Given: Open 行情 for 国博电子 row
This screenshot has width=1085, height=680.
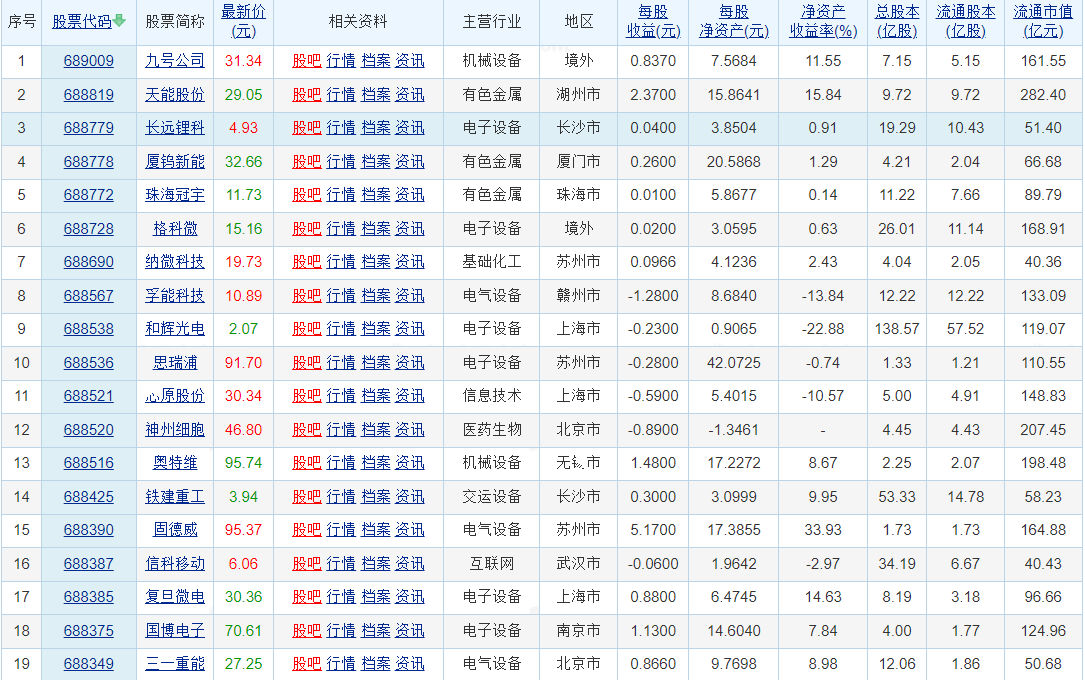Looking at the screenshot, I should point(340,632).
